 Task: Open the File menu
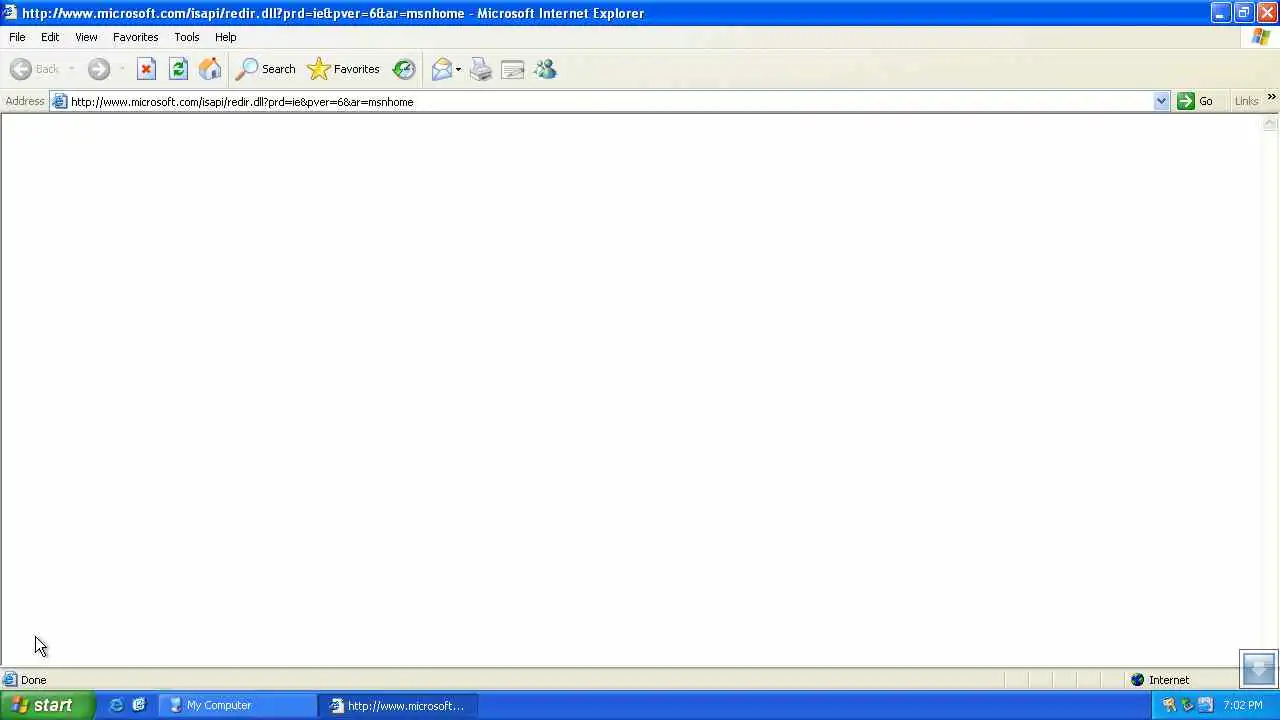click(x=17, y=37)
